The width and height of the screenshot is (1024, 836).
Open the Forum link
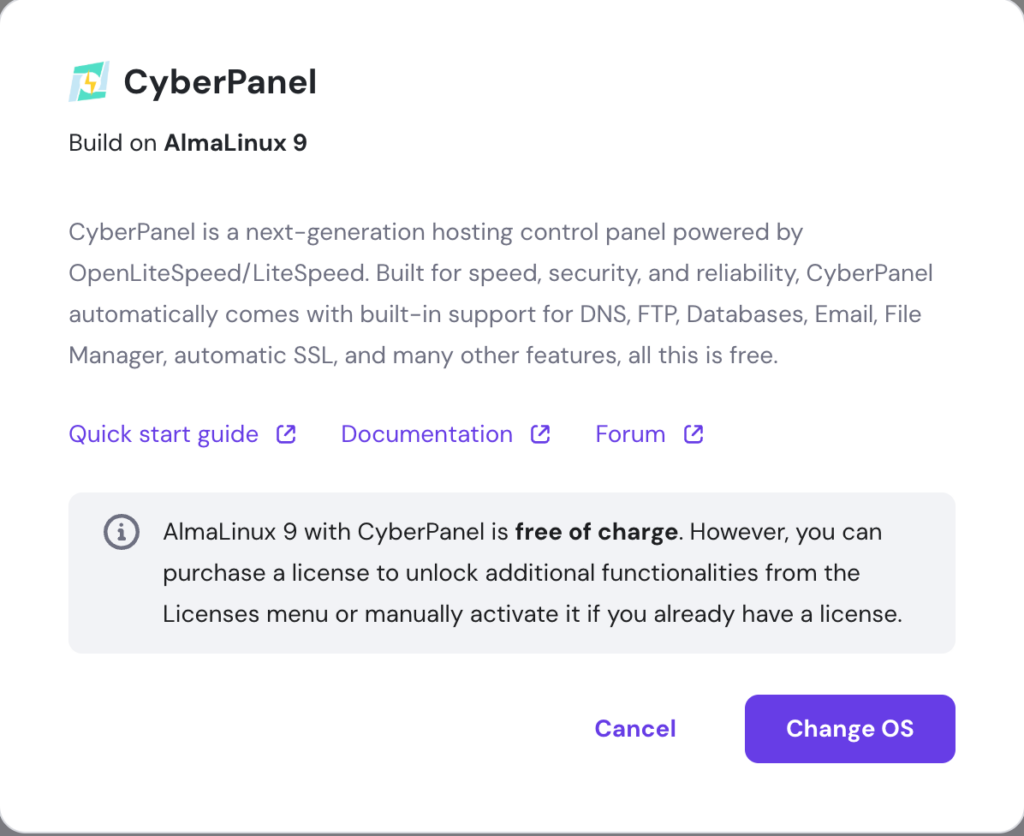point(630,434)
